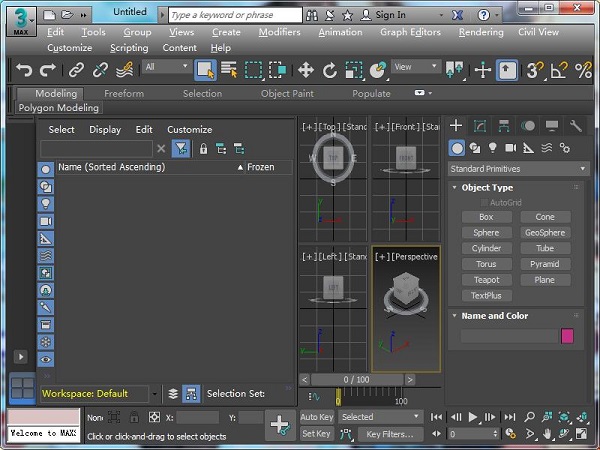Activate the Select and Move tool
600x450 pixels.
(306, 70)
